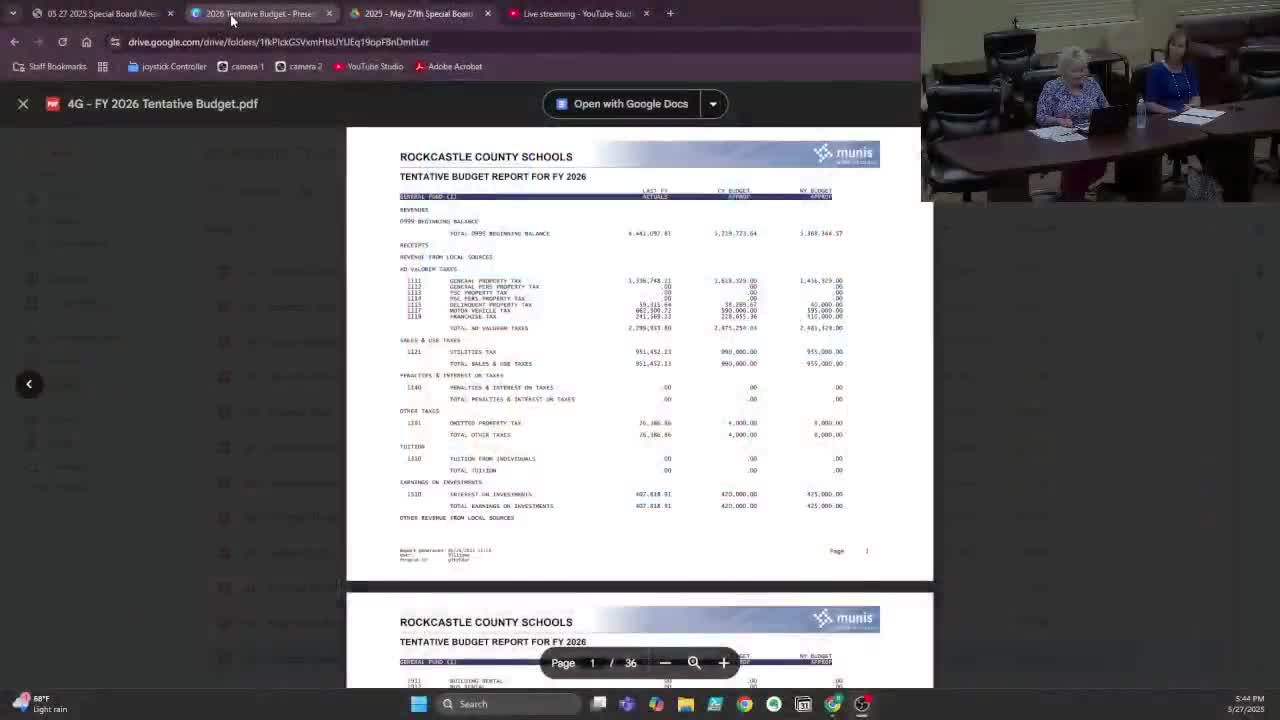The image size is (1280, 720).
Task: Open the green round app on taskbar
Action: 774,704
